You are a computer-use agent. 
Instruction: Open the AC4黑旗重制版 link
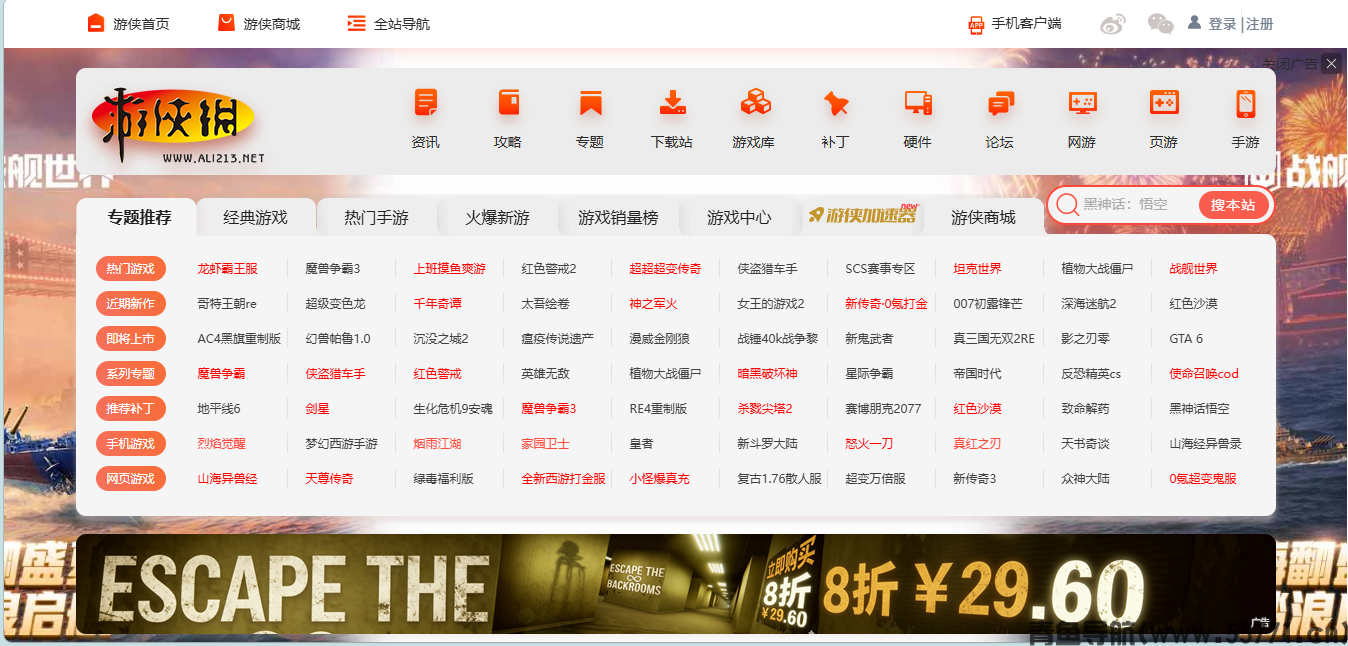point(239,339)
